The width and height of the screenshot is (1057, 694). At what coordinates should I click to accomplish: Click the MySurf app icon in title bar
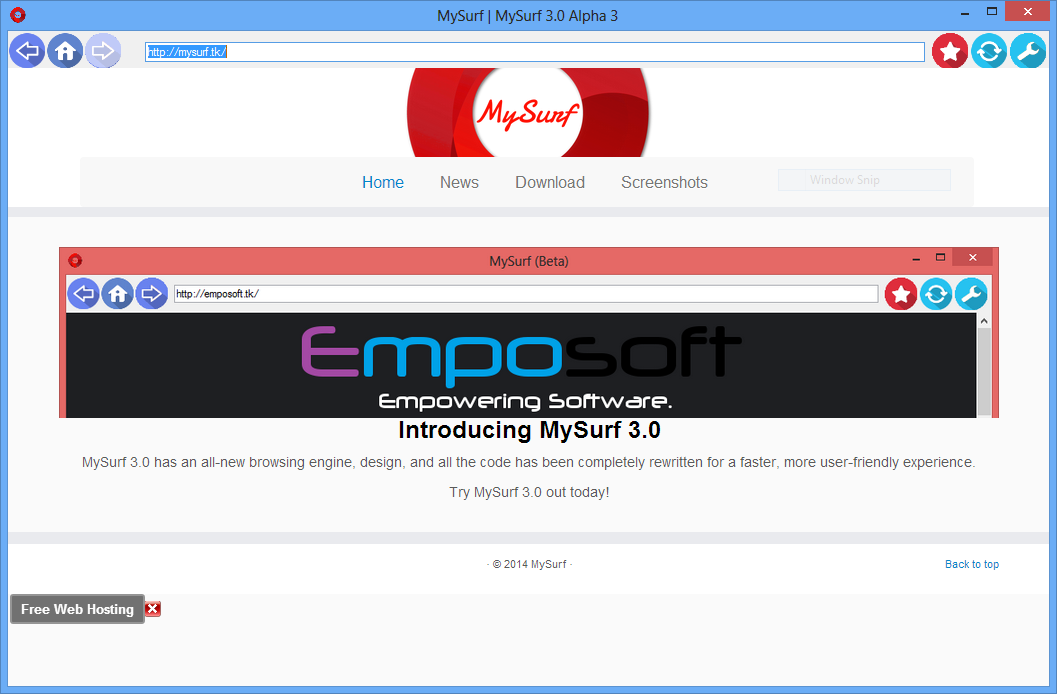pyautogui.click(x=18, y=14)
